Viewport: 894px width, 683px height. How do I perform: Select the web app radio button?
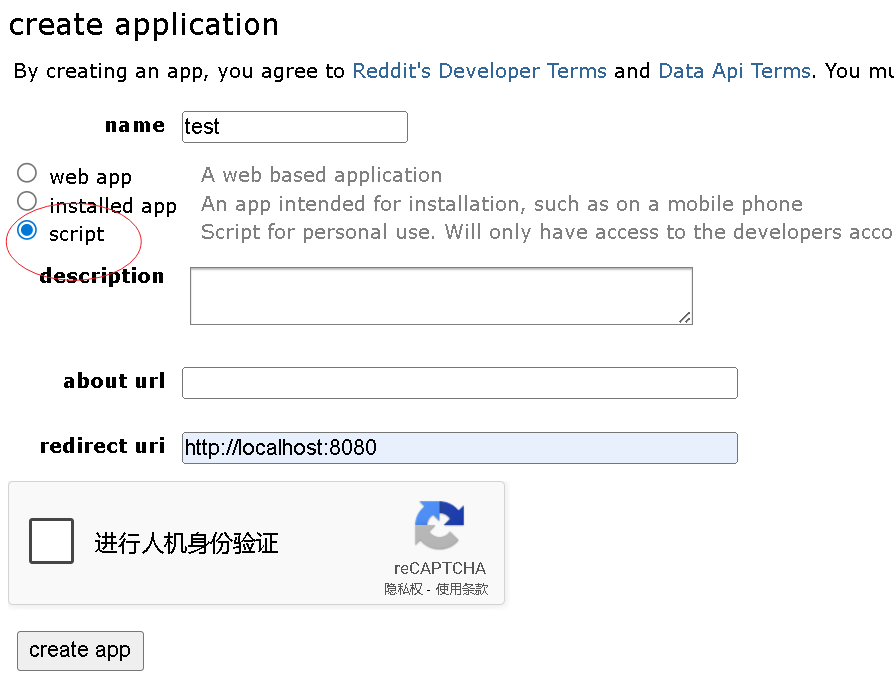(x=27, y=172)
